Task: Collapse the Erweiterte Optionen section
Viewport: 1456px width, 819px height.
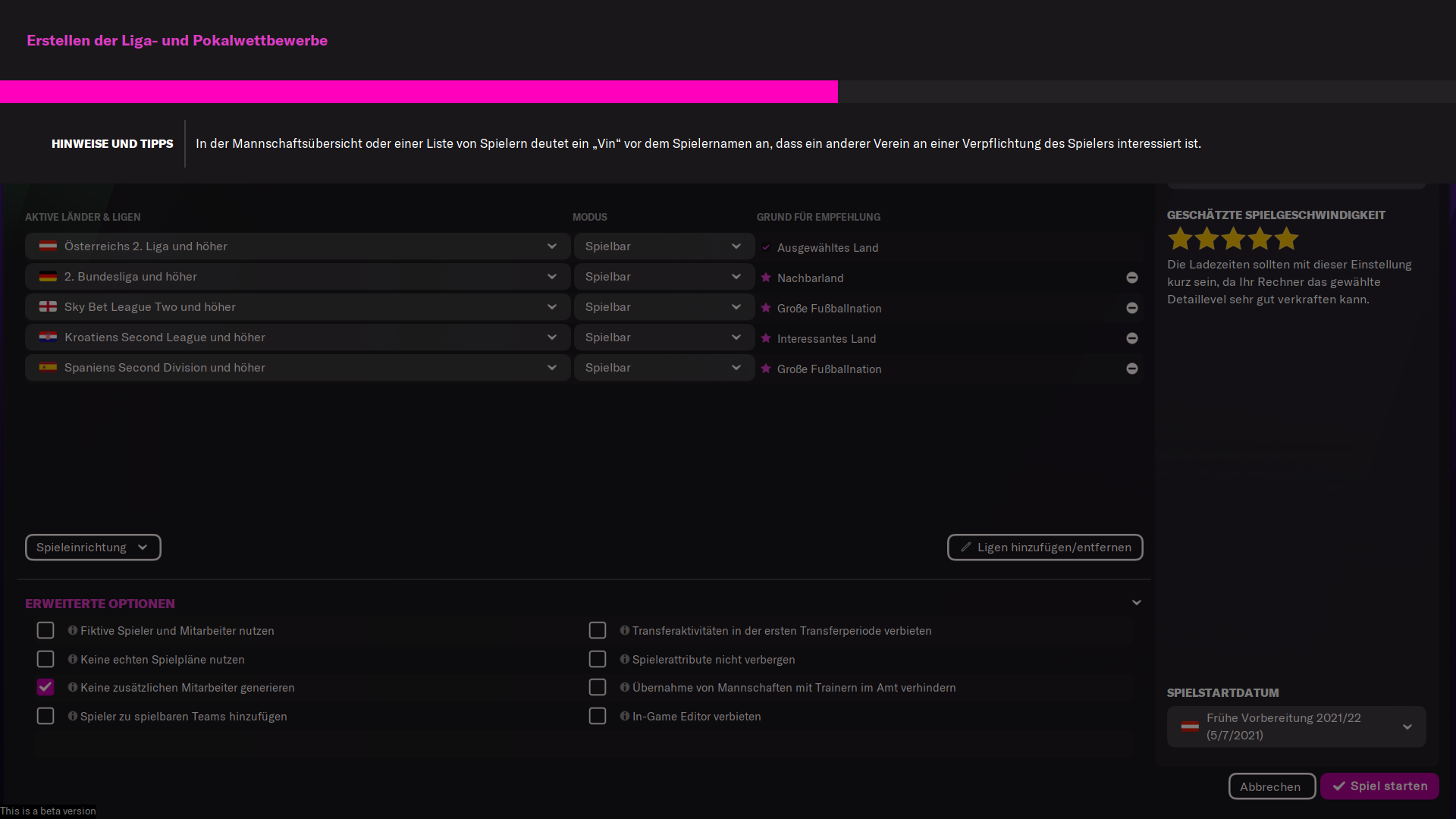Action: [x=1136, y=603]
